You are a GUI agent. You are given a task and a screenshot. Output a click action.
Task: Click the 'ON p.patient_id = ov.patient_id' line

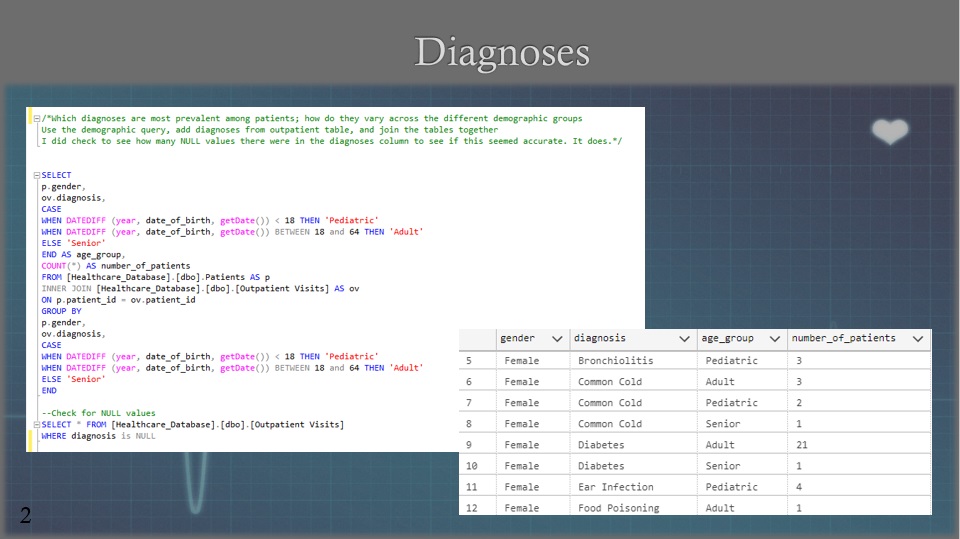(x=118, y=300)
